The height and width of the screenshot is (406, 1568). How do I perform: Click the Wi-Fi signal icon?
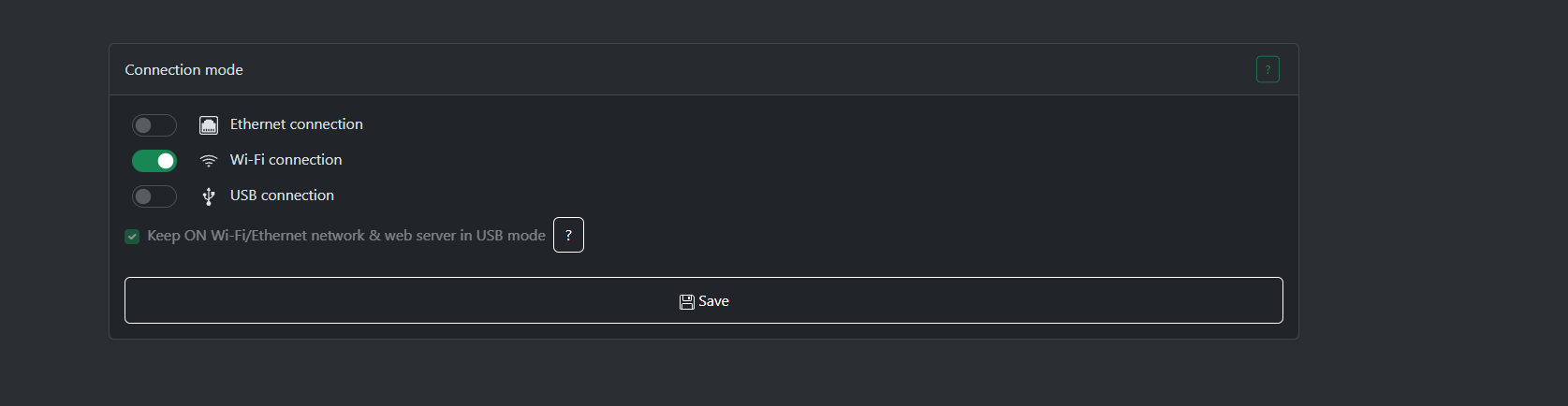point(209,161)
